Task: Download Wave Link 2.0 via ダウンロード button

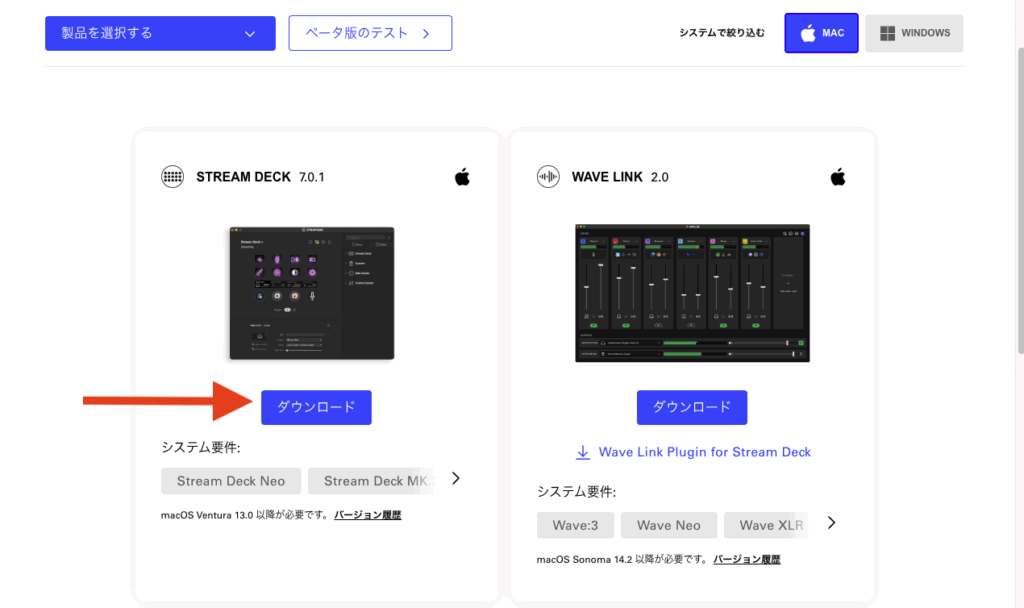Action: [x=692, y=408]
